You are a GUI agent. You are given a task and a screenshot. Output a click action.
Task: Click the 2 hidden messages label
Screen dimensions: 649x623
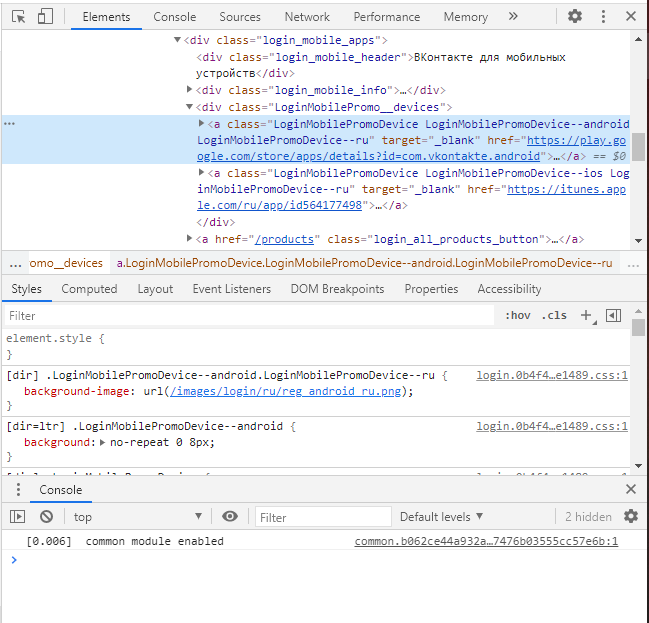[x=588, y=517]
